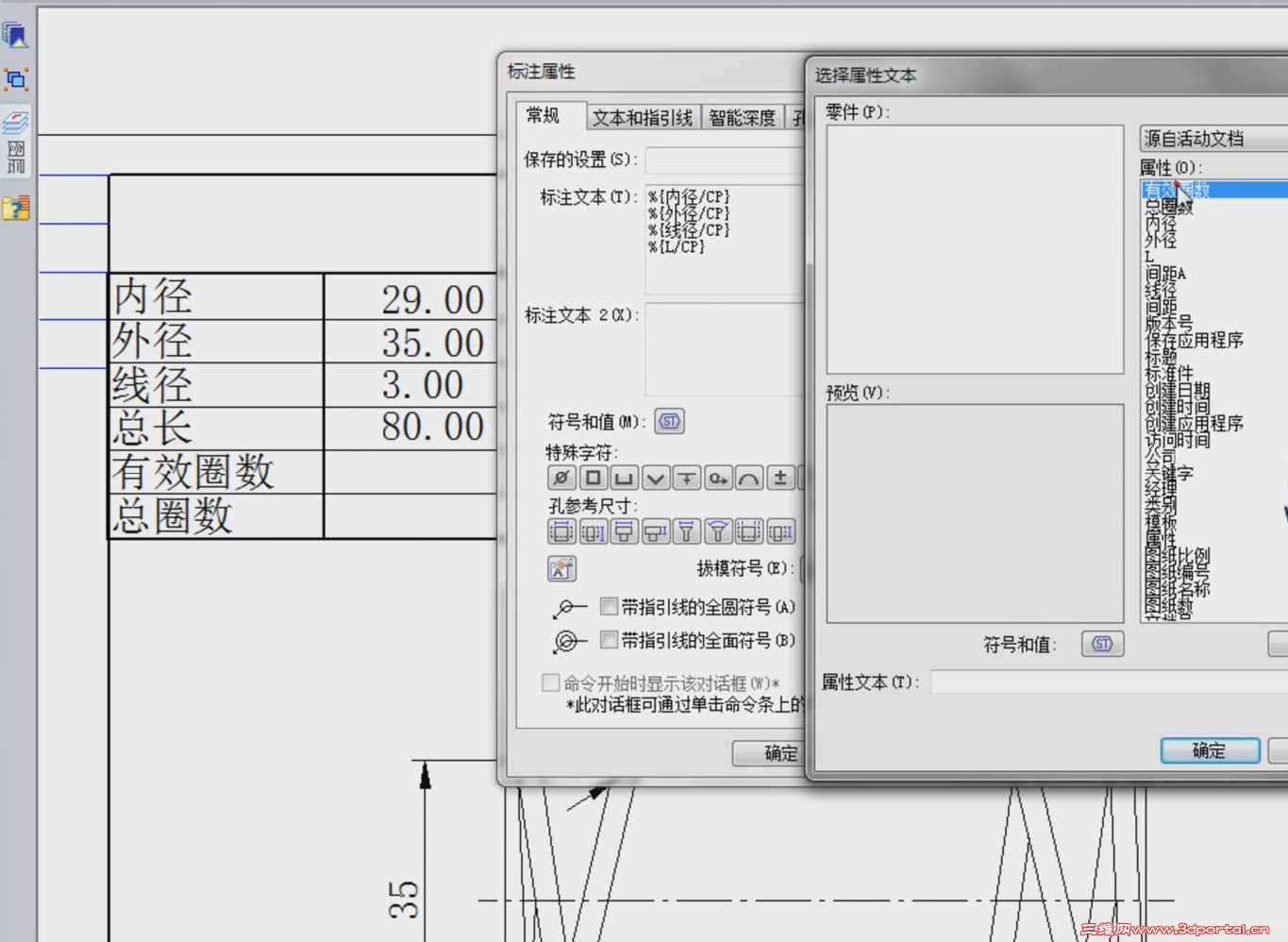The image size is (1288, 942).
Task: Click 符号和值 (M) ST button in 标注属性
Action: tap(669, 421)
